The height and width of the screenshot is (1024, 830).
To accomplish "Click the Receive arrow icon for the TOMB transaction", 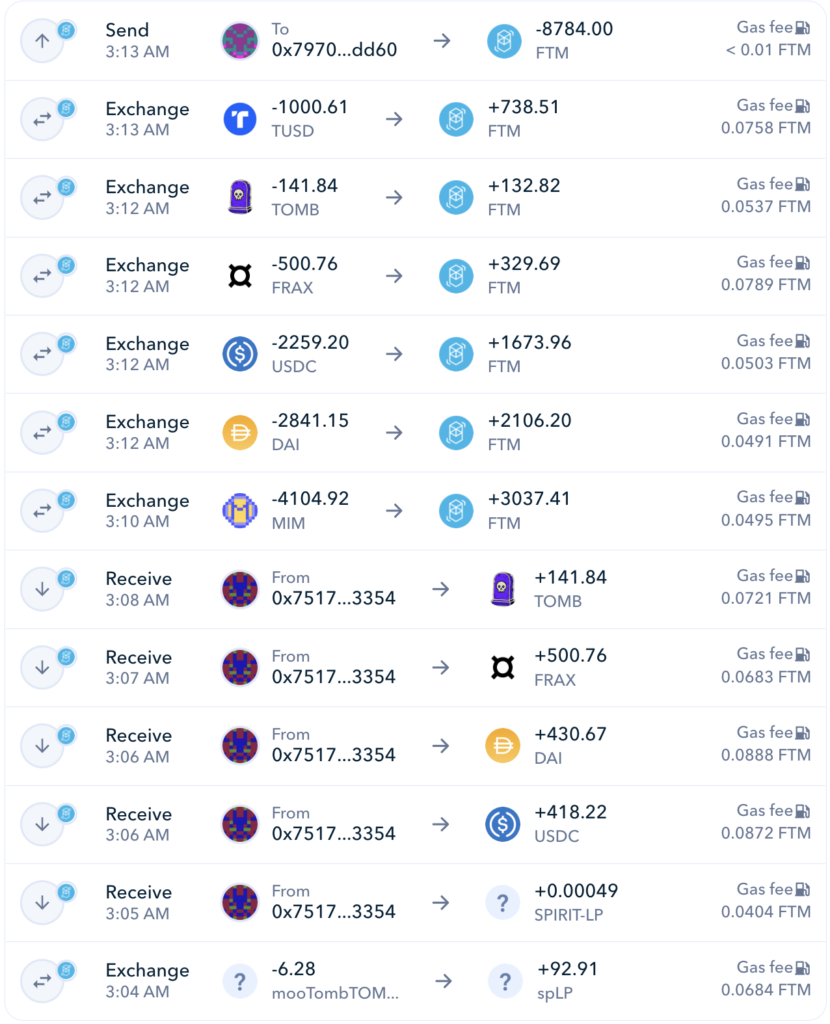I will pos(43,589).
